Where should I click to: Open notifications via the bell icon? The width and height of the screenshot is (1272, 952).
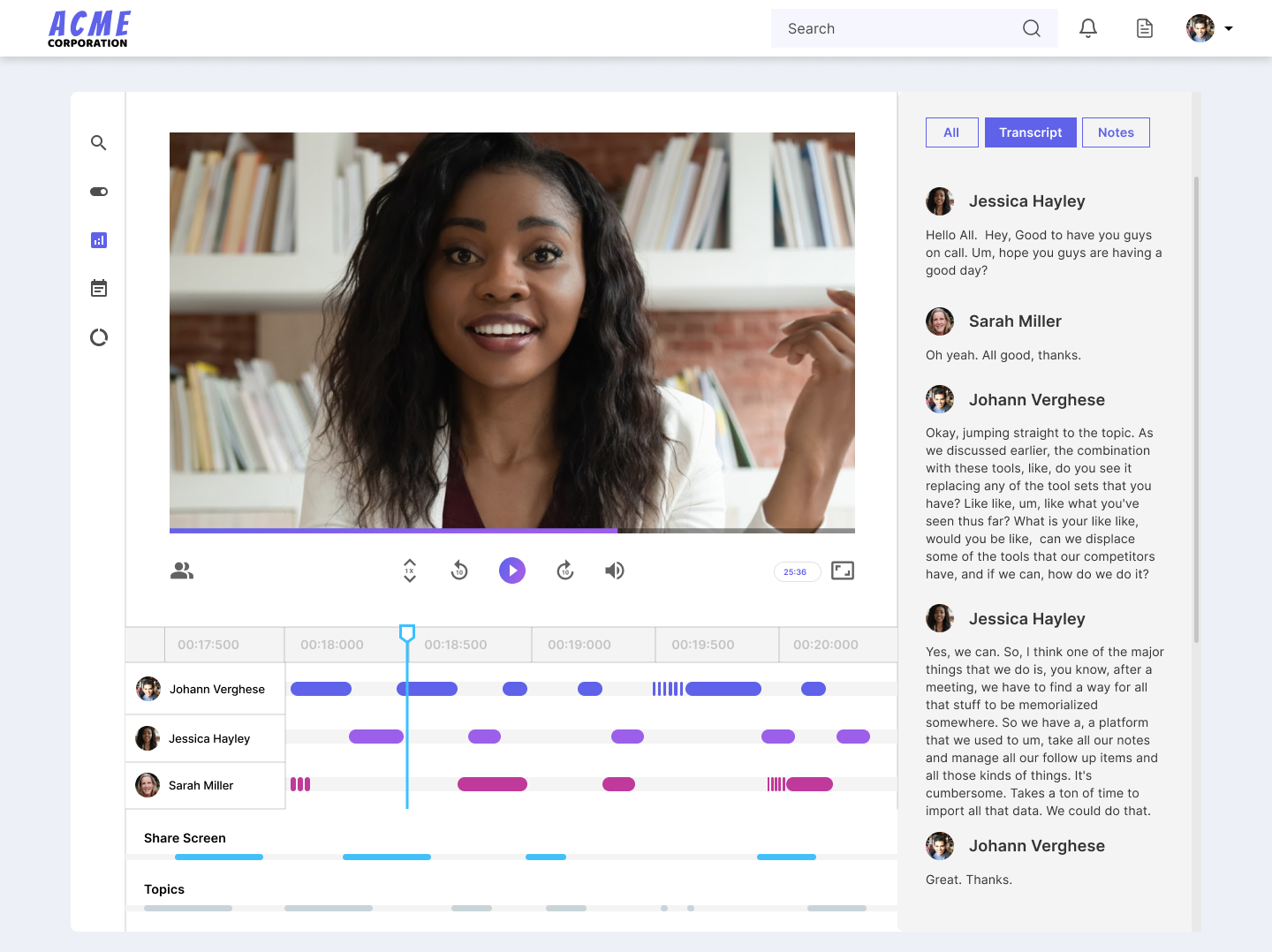(1087, 27)
